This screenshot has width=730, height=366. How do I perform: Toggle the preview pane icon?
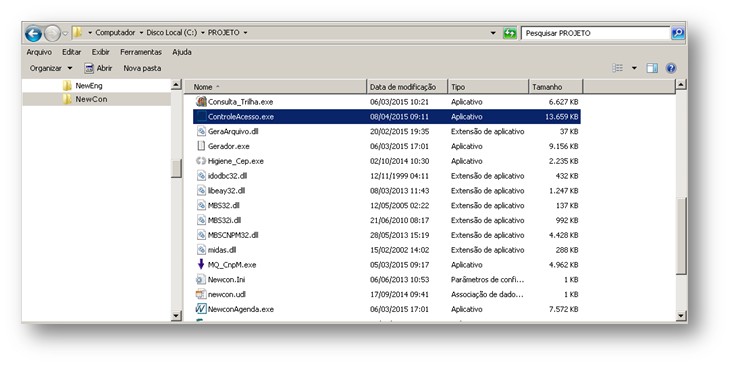pos(652,68)
